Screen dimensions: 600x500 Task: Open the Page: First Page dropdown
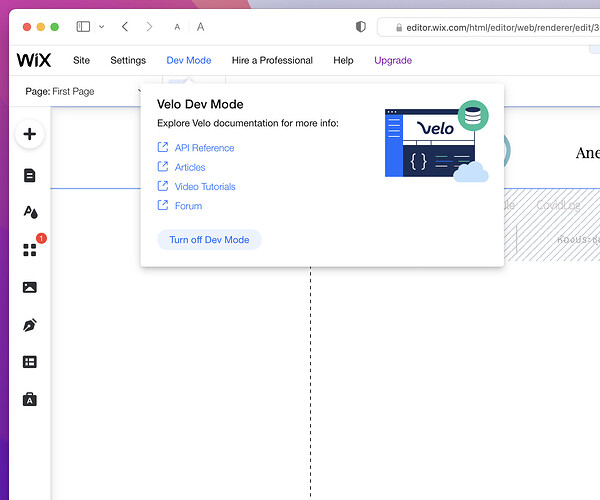pyautogui.click(x=83, y=91)
